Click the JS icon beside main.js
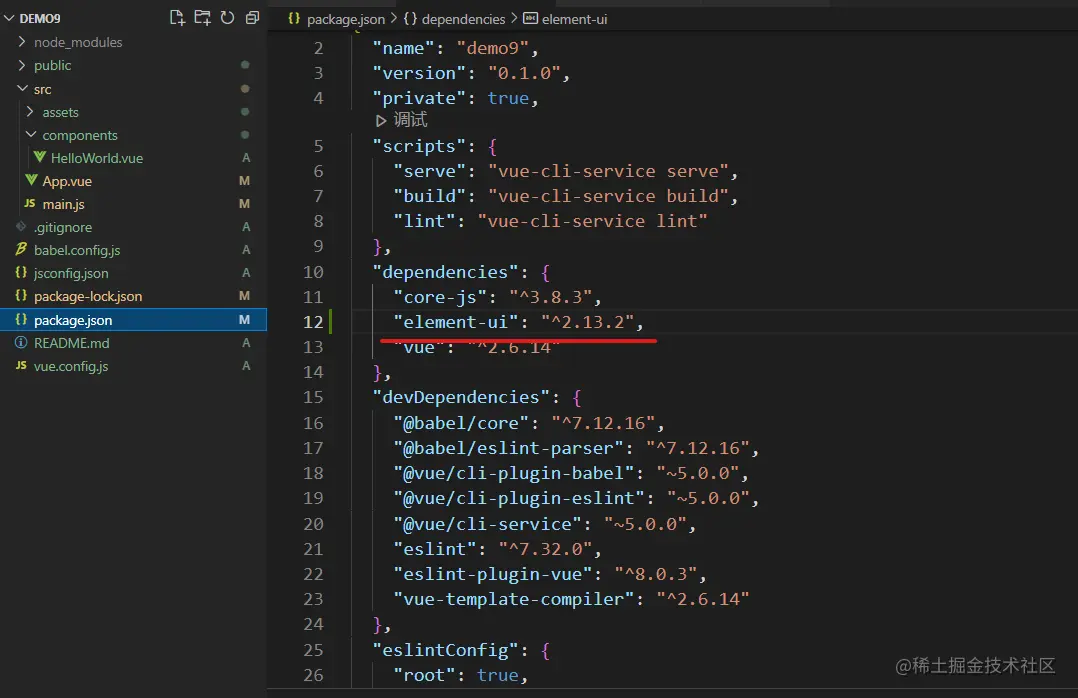This screenshot has height=698, width=1078. pyautogui.click(x=30, y=204)
